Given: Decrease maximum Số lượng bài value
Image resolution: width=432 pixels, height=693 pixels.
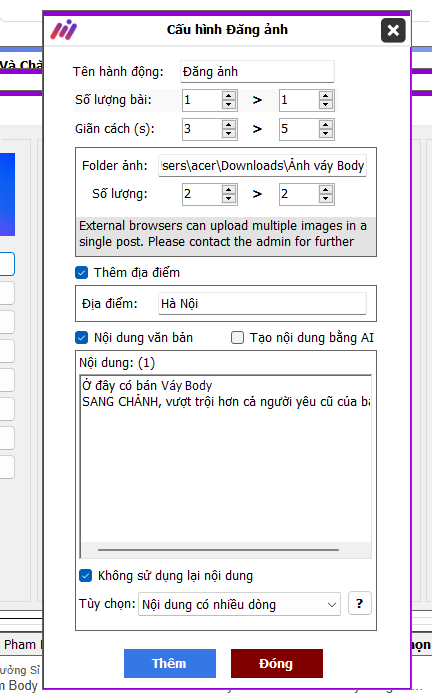Looking at the screenshot, I should [325, 104].
